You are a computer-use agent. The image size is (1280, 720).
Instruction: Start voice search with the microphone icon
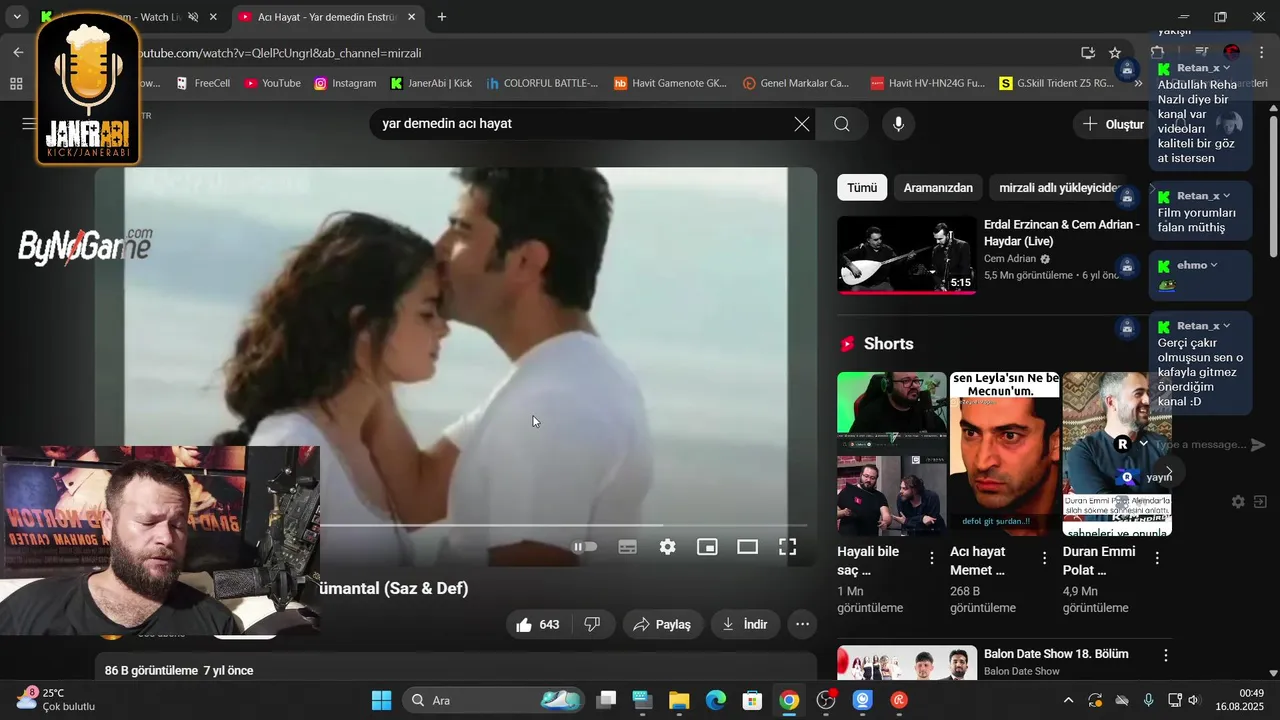pos(898,124)
